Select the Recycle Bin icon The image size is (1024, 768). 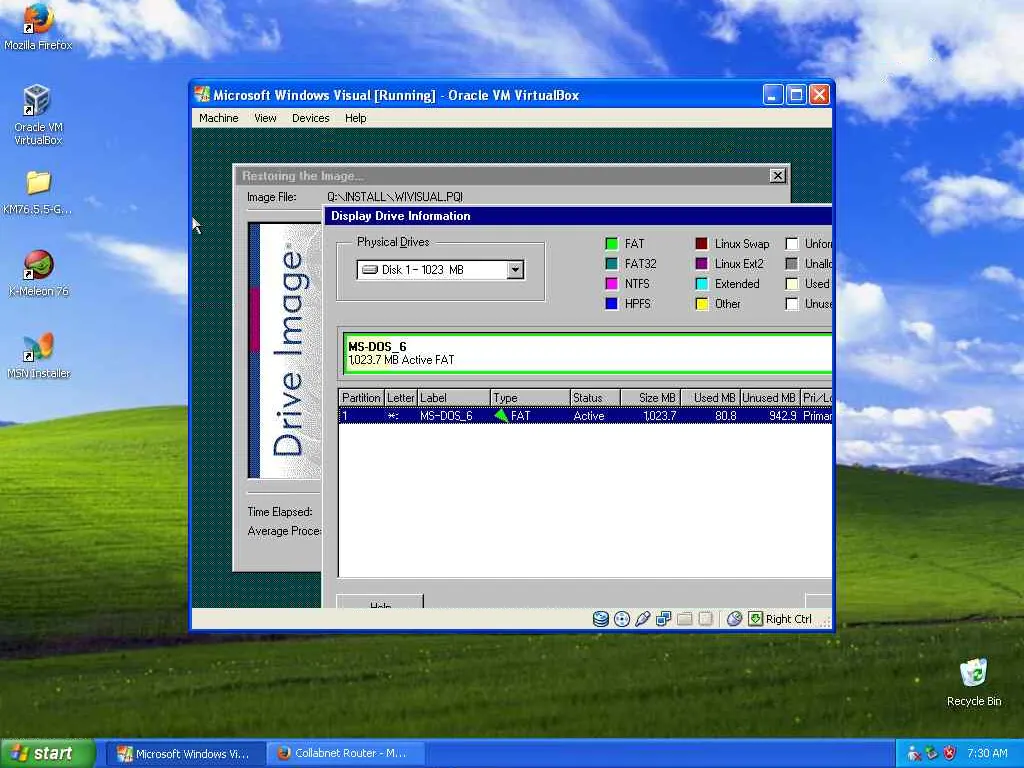974,682
